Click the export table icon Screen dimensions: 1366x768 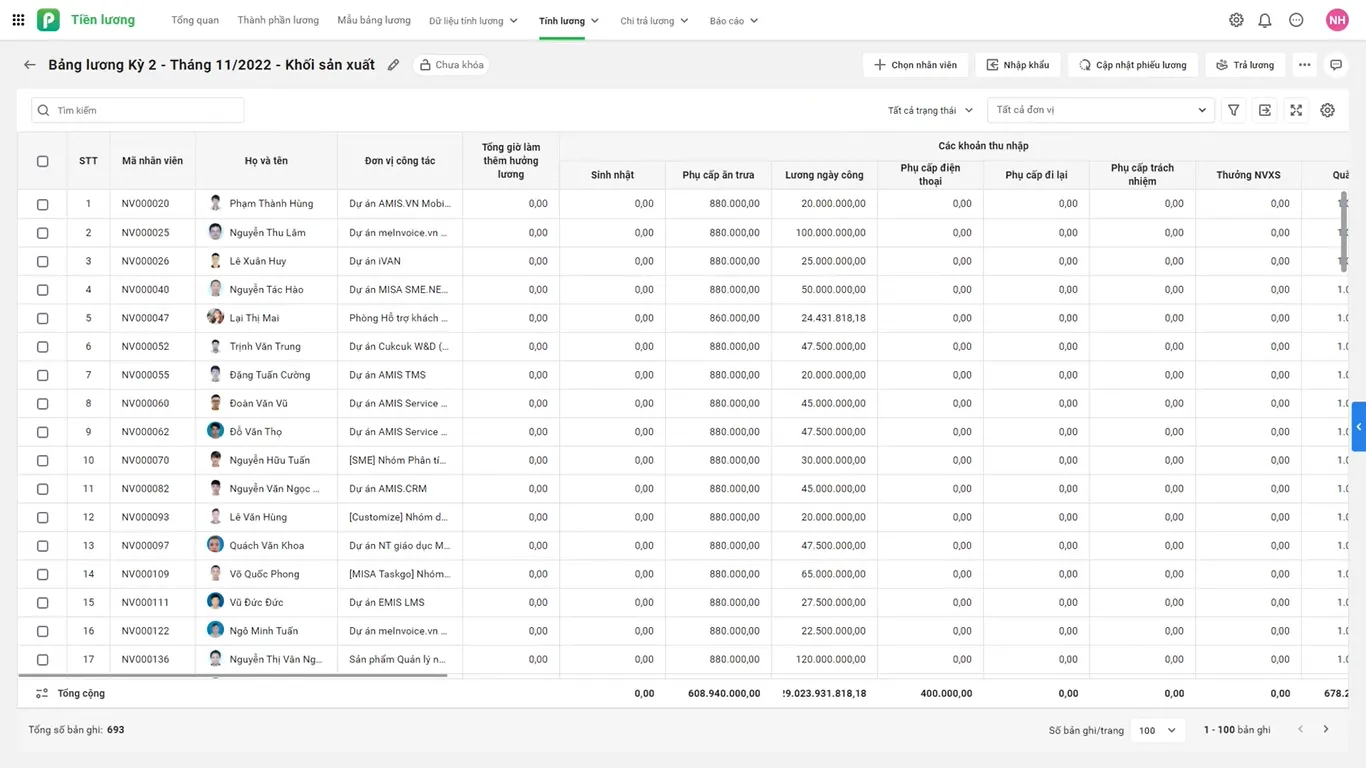(x=1265, y=110)
